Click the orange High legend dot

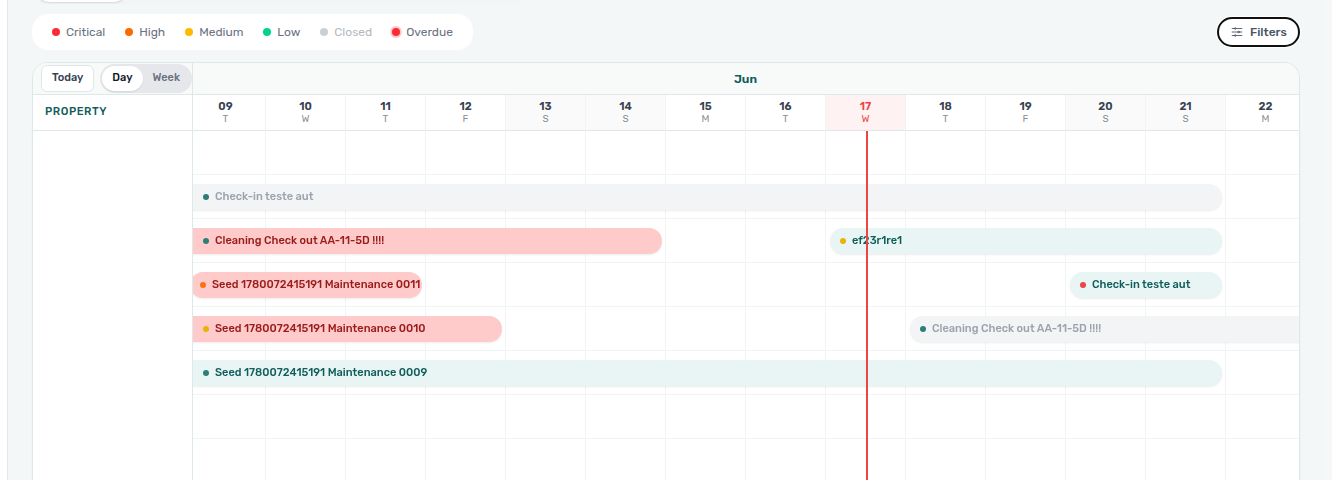(129, 32)
